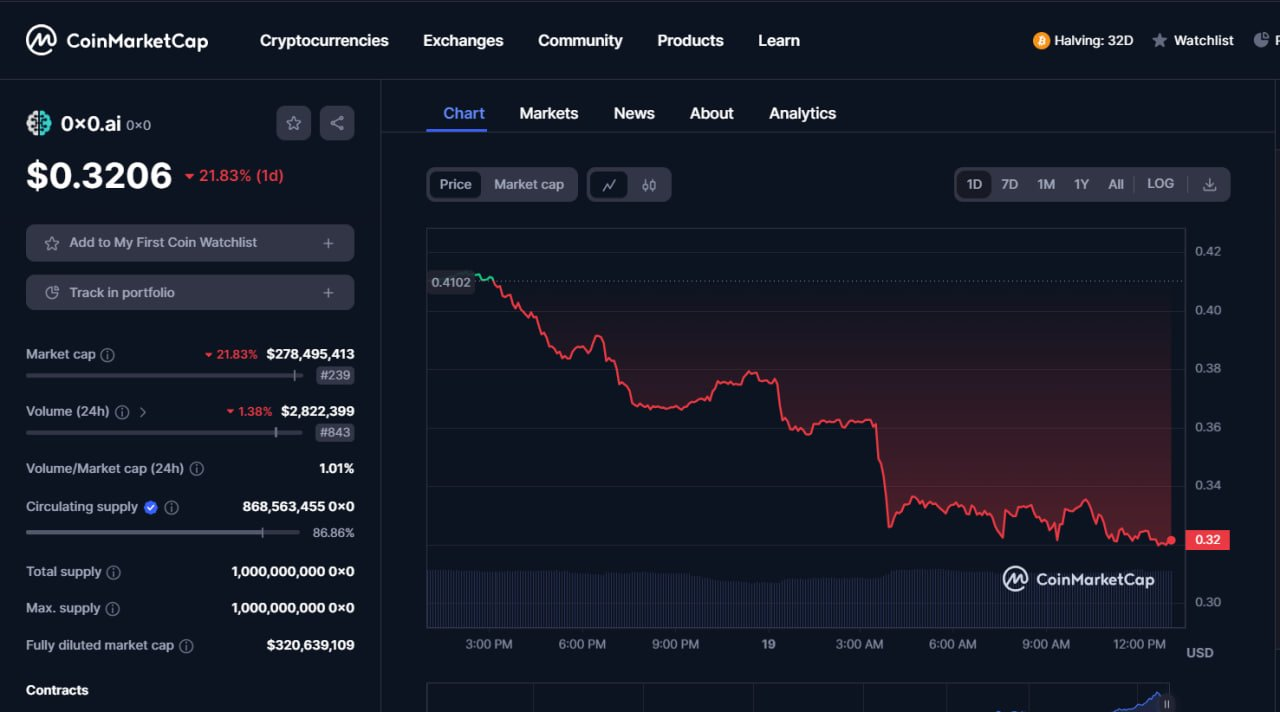The height and width of the screenshot is (712, 1280).
Task: Select the line chart icon
Action: click(x=608, y=185)
